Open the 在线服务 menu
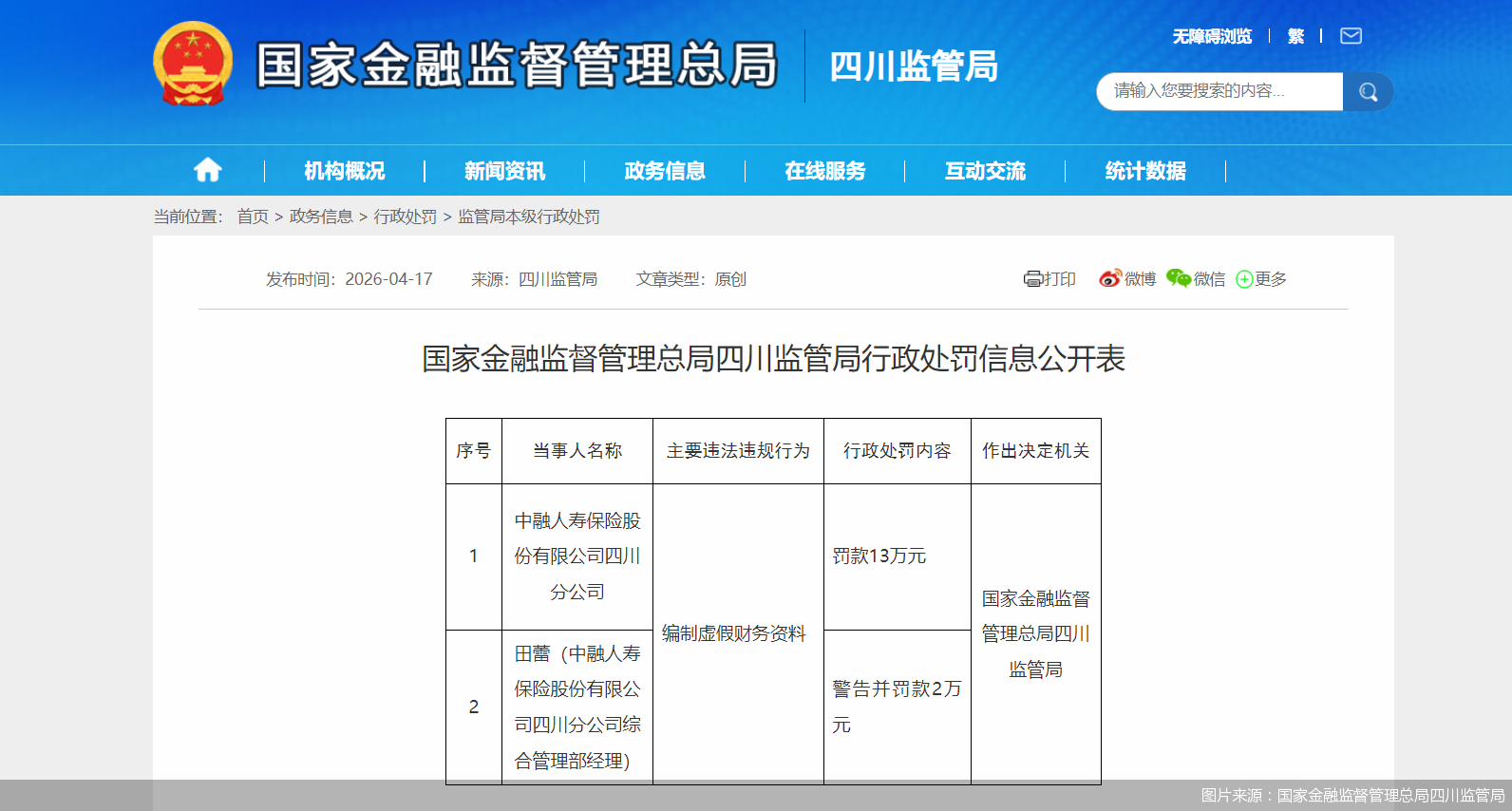The height and width of the screenshot is (811, 1512). pos(825,171)
